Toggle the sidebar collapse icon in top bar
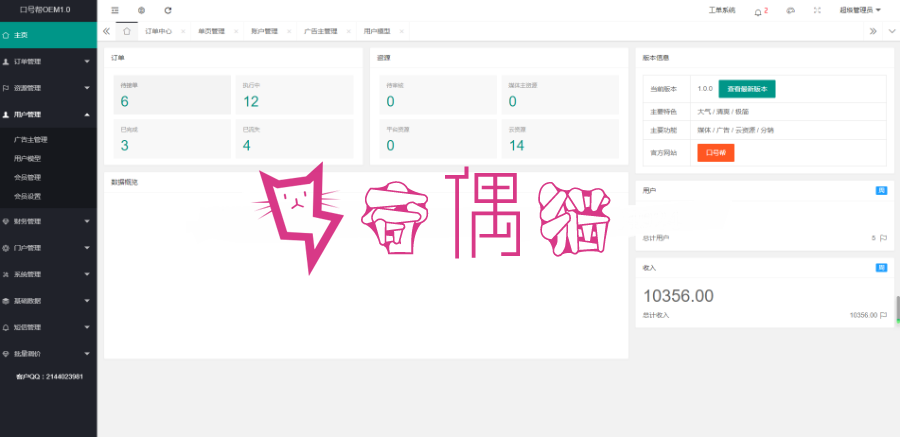 [x=115, y=10]
